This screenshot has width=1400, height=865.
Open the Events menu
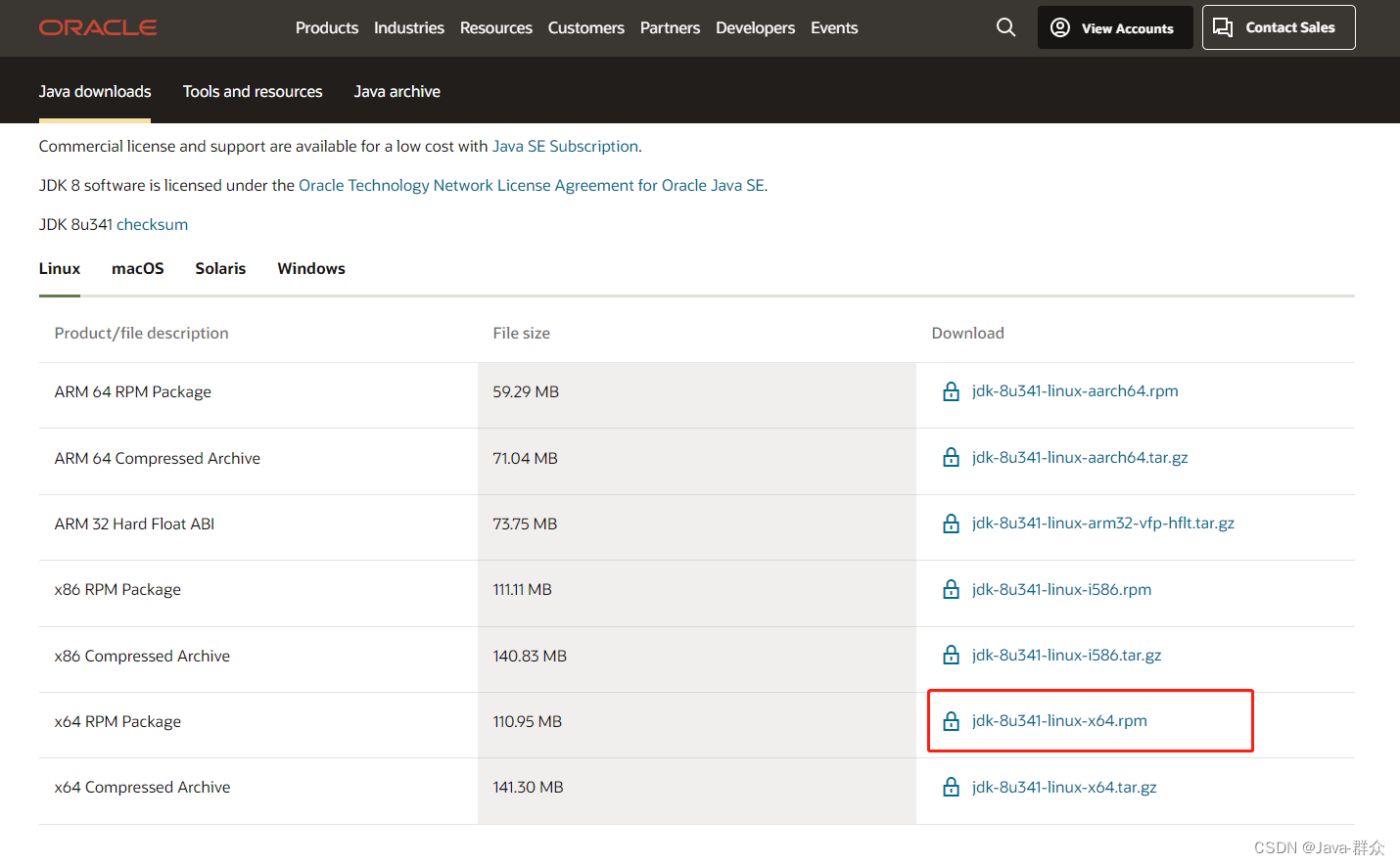(x=834, y=27)
